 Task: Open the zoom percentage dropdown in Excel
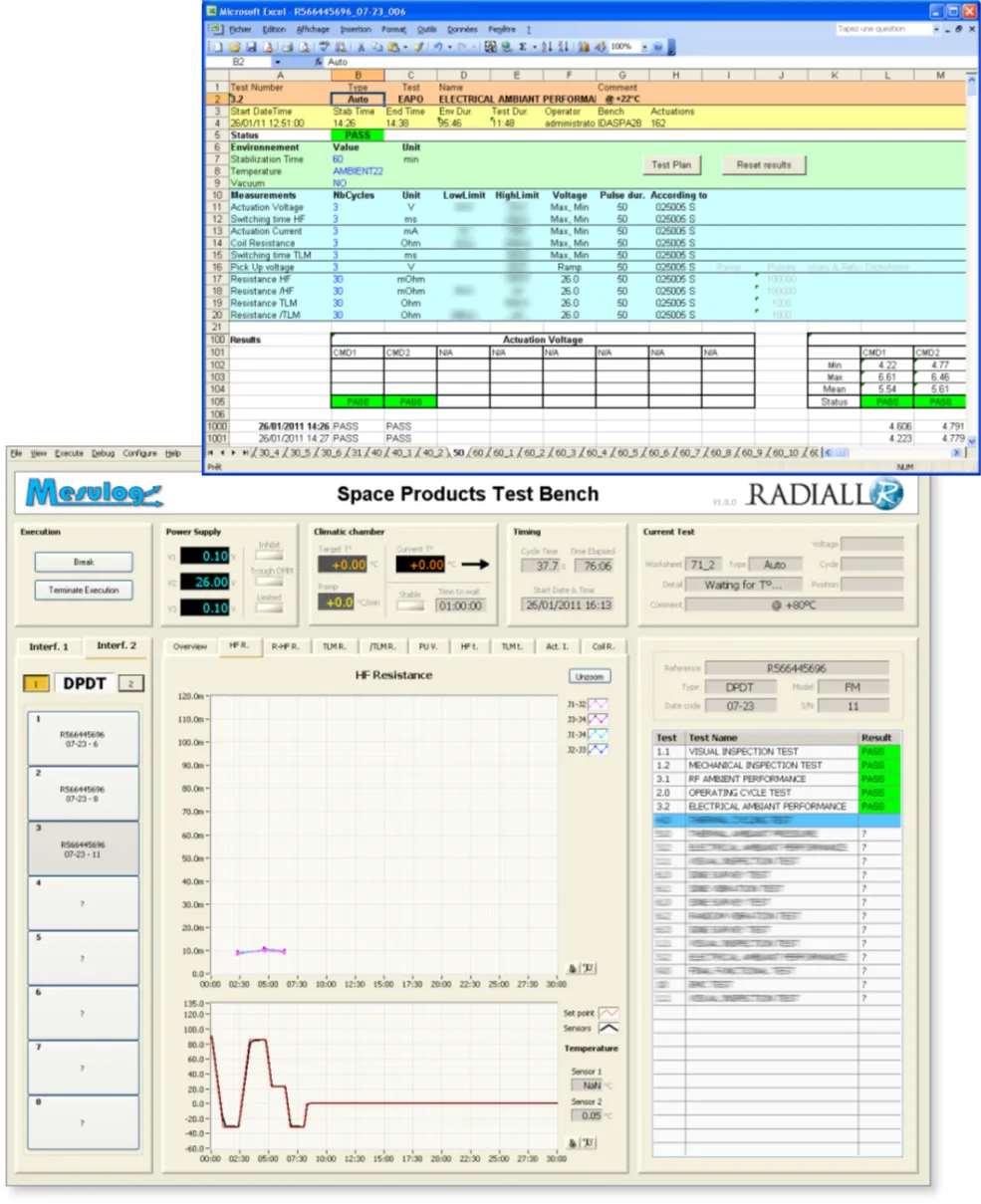(644, 47)
